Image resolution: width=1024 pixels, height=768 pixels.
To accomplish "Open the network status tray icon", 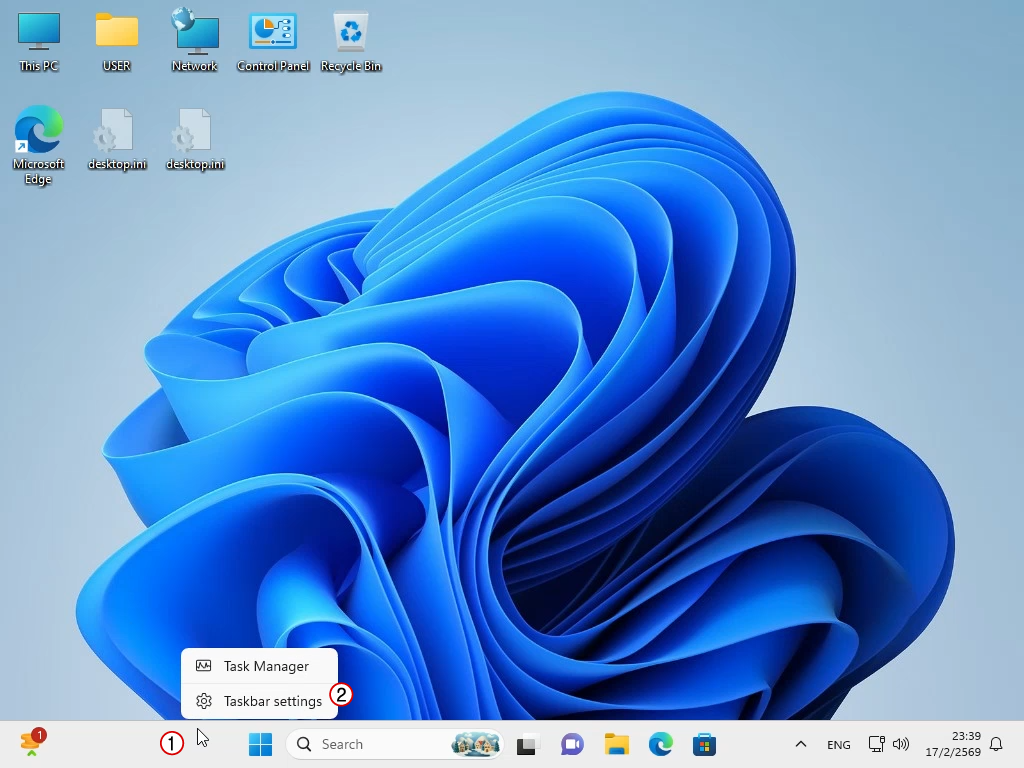I will tap(876, 744).
